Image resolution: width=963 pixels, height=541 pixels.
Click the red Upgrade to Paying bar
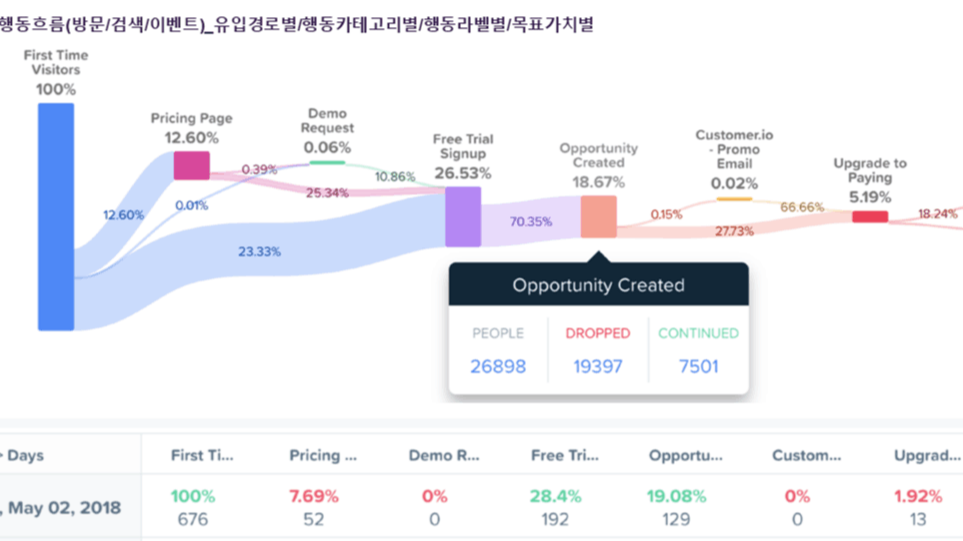pos(869,216)
